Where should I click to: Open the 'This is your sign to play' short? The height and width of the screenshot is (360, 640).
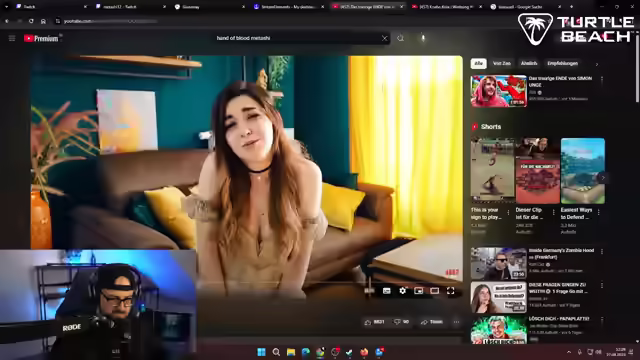pyautogui.click(x=492, y=171)
